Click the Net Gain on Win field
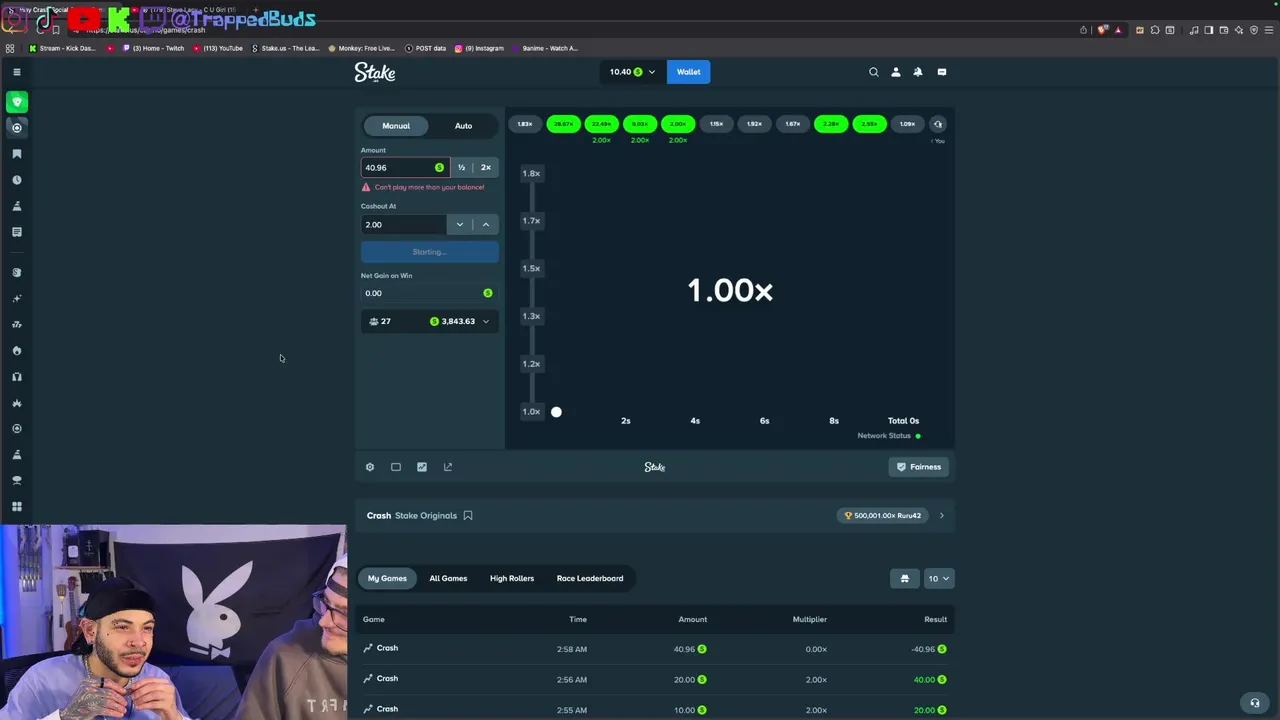The image size is (1280, 720). point(430,293)
